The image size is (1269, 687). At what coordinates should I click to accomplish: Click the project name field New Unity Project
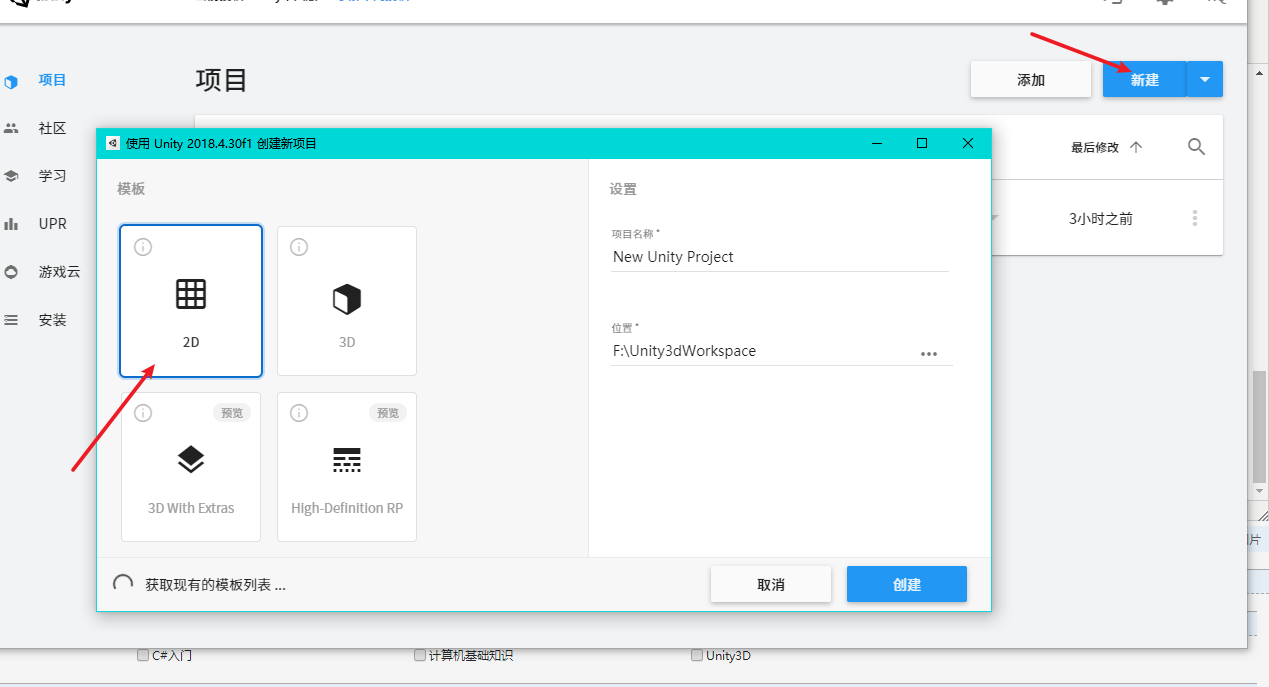coord(780,257)
